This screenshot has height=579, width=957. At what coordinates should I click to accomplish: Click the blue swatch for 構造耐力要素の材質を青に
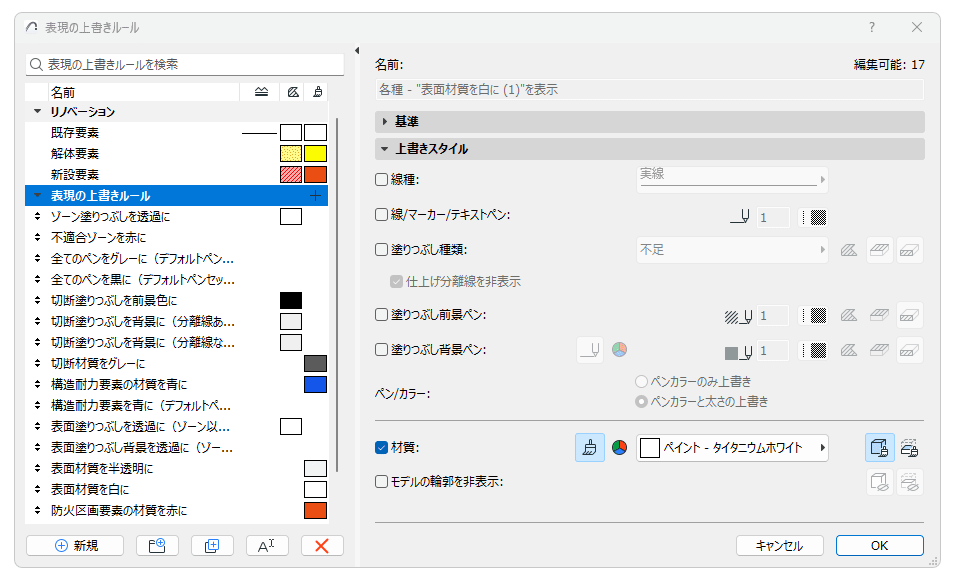click(315, 385)
